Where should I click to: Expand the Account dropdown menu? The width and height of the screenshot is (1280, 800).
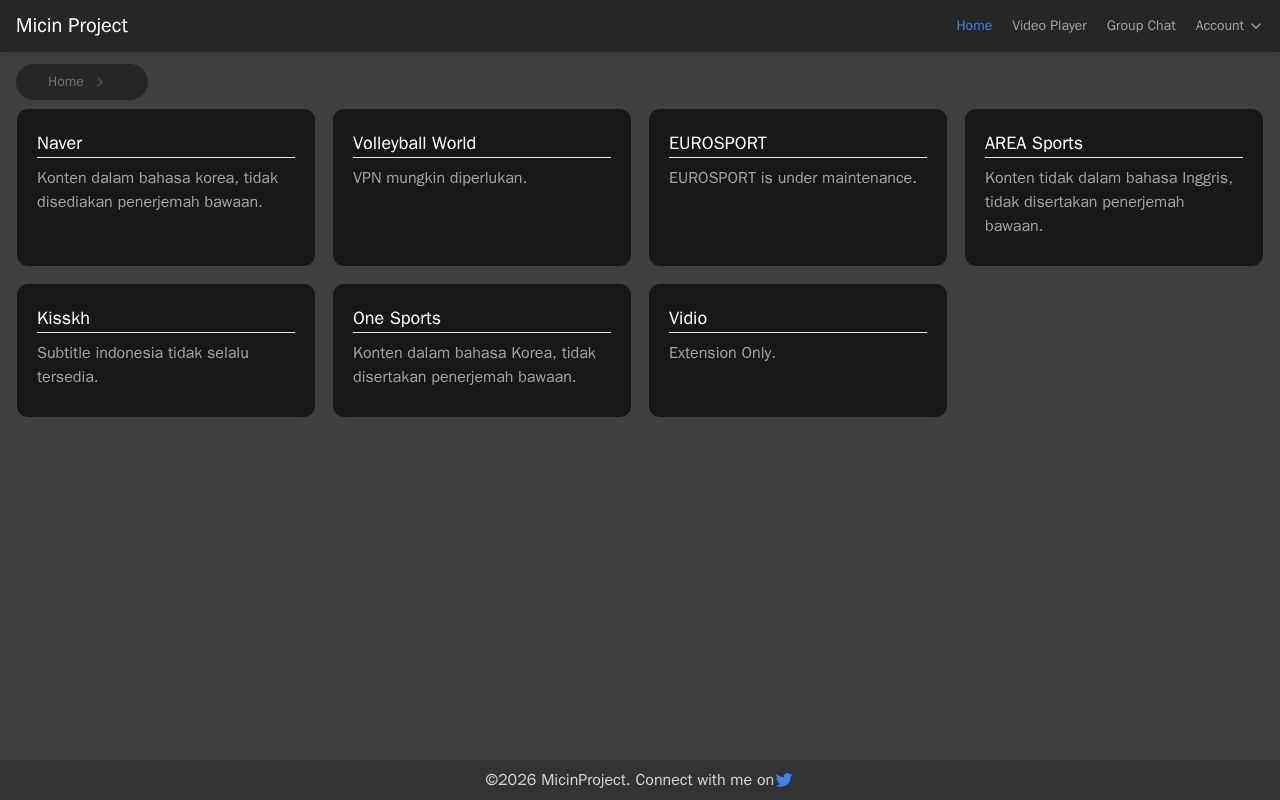click(x=1229, y=26)
